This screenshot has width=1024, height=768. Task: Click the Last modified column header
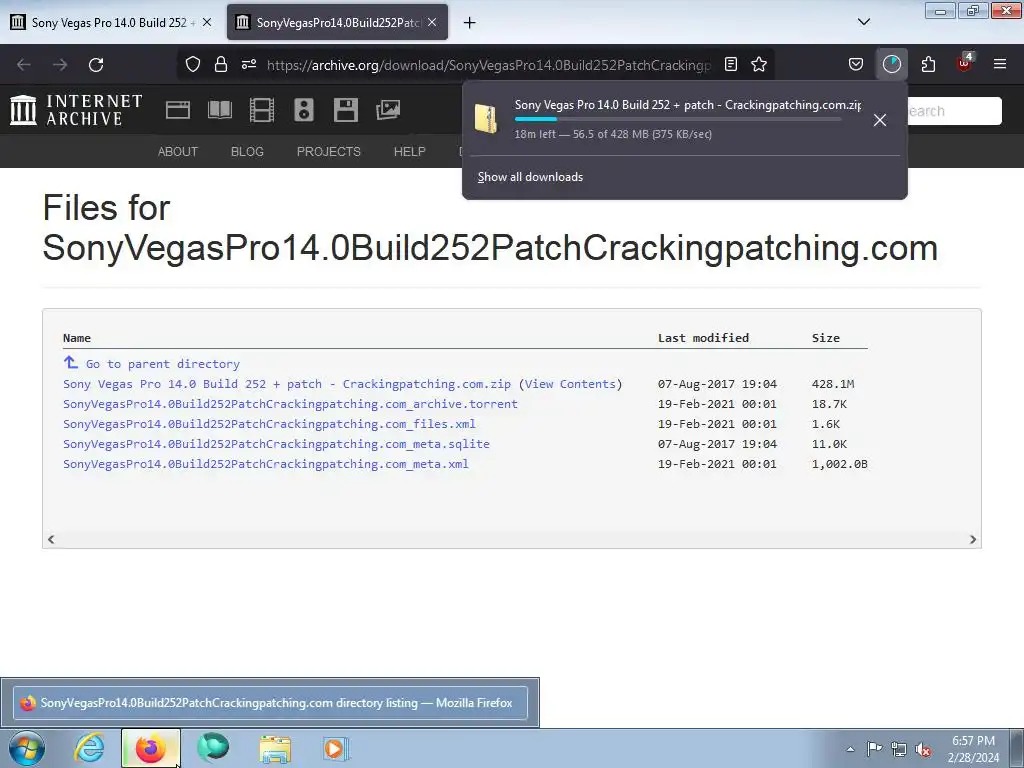(703, 338)
